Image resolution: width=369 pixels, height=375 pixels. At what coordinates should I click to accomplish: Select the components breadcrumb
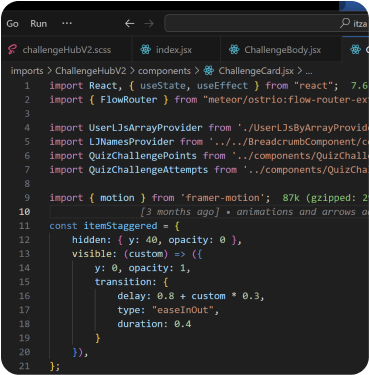coord(164,71)
